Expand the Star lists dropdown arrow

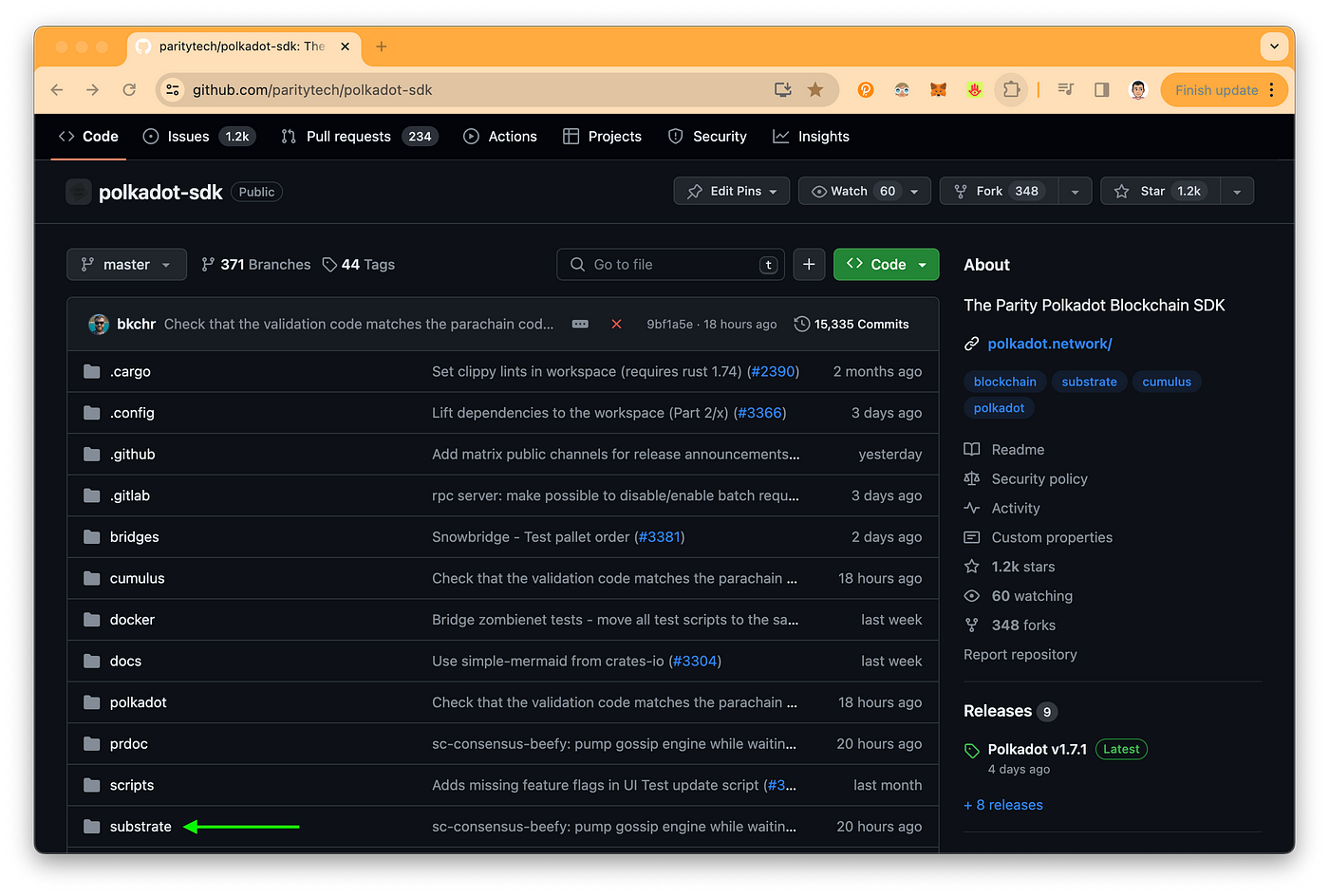pyautogui.click(x=1237, y=191)
